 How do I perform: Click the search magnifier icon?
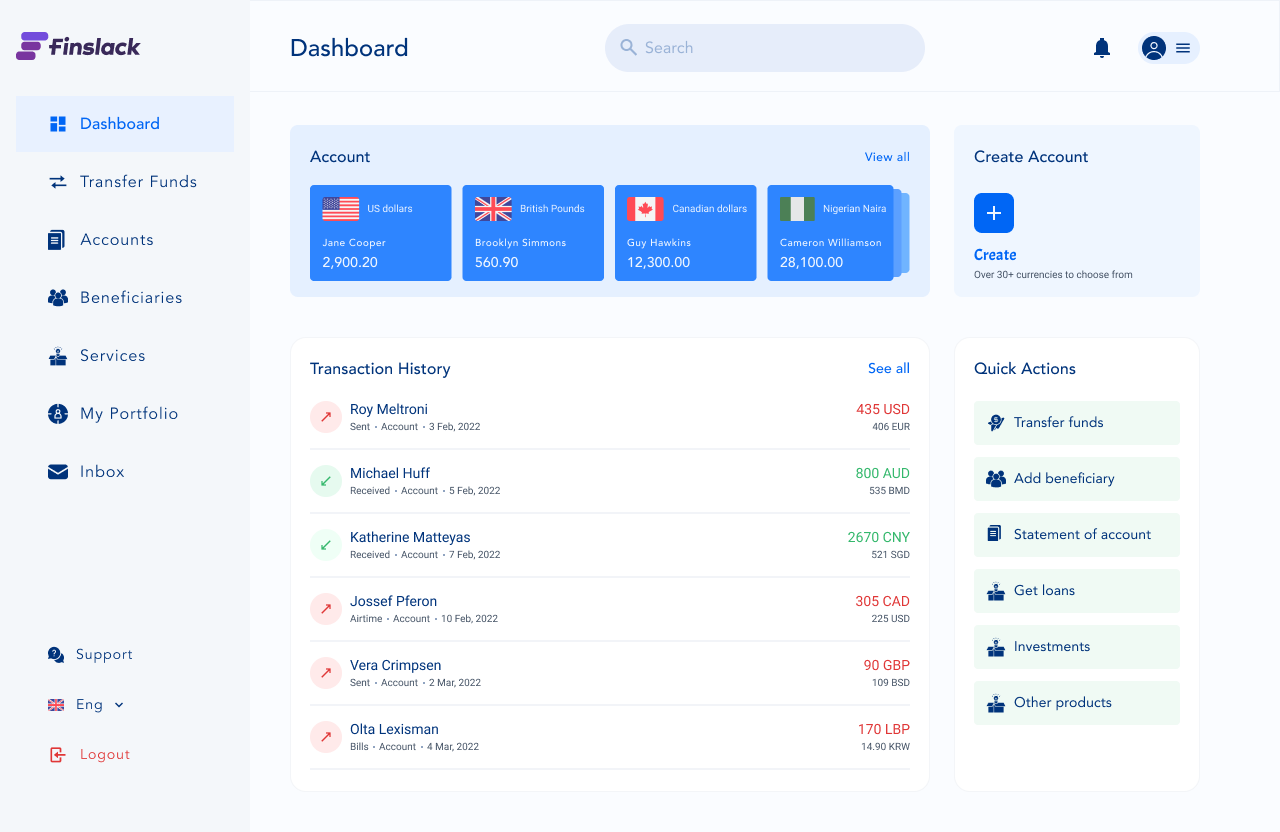pyautogui.click(x=628, y=47)
